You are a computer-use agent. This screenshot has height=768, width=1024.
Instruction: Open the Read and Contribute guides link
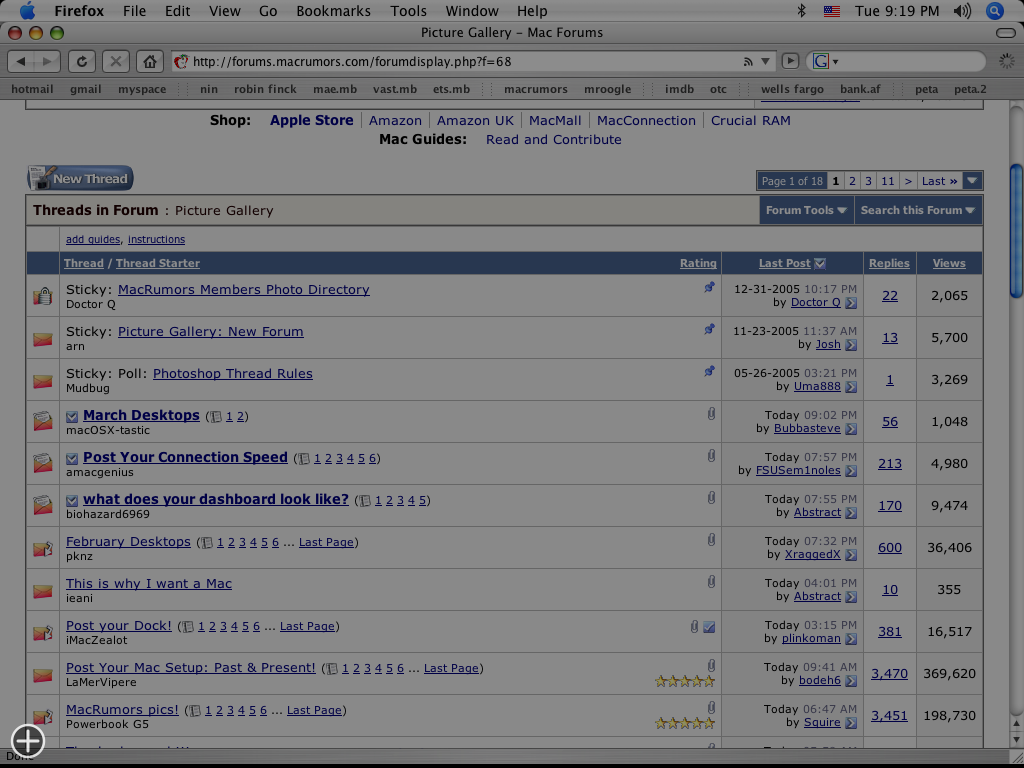(554, 140)
